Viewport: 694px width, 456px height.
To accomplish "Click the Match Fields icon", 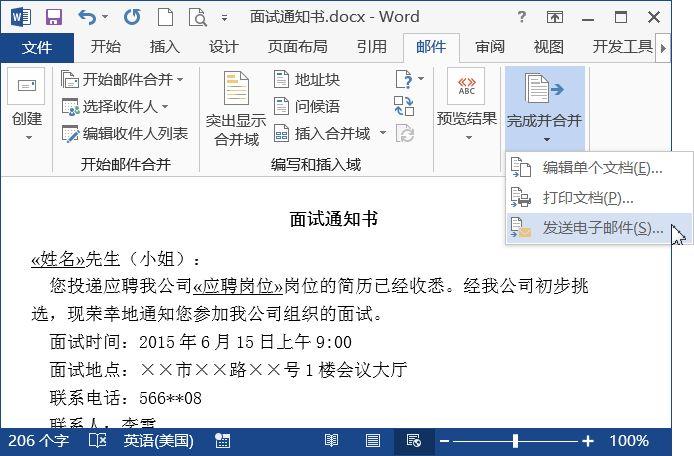I will (404, 106).
